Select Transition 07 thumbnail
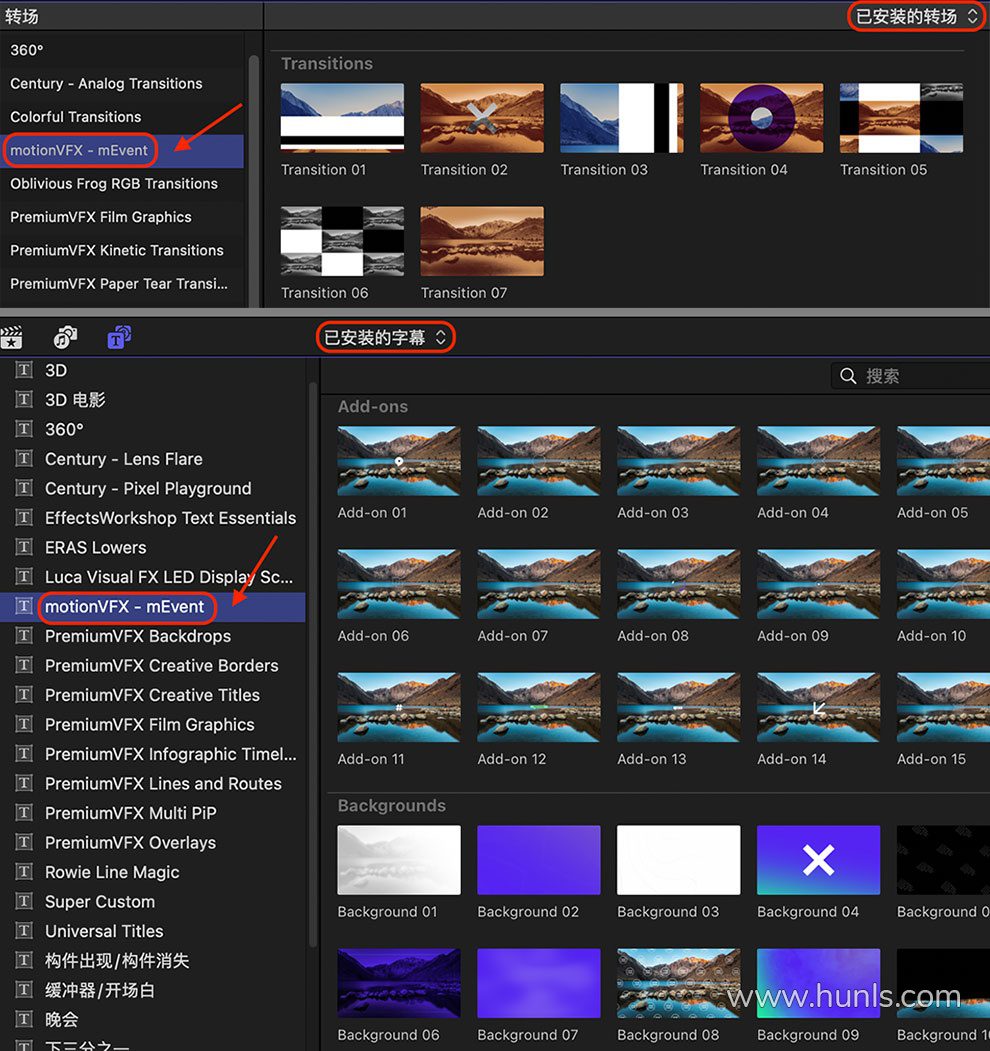This screenshot has width=990, height=1051. [x=482, y=241]
